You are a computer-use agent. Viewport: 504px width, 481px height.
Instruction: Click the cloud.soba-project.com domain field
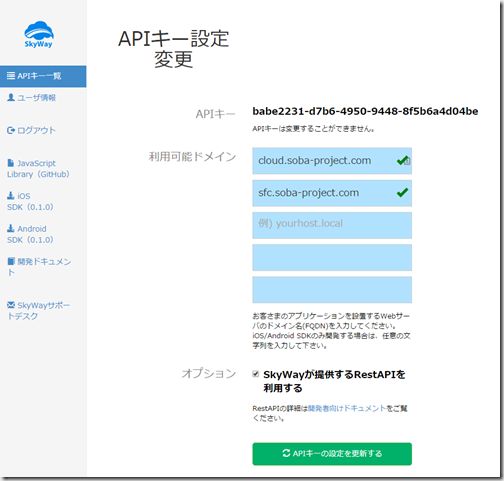(332, 161)
